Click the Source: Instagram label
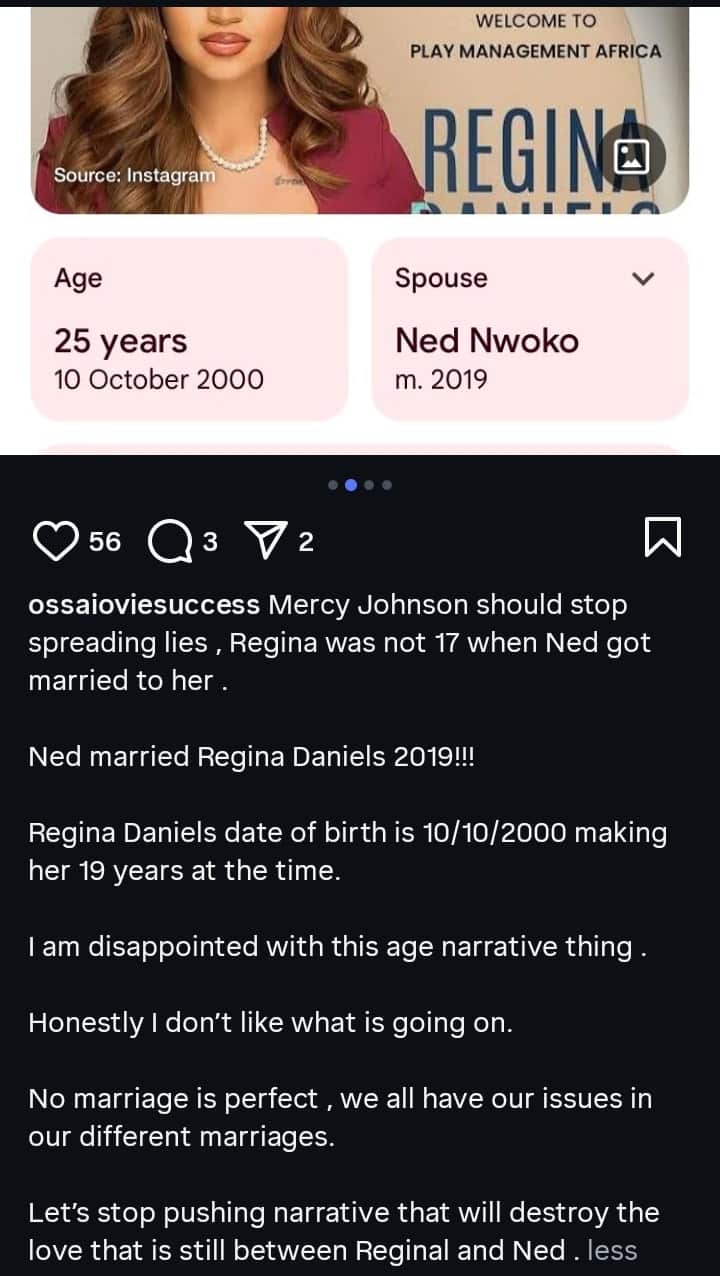The image size is (720, 1276). 134,176
